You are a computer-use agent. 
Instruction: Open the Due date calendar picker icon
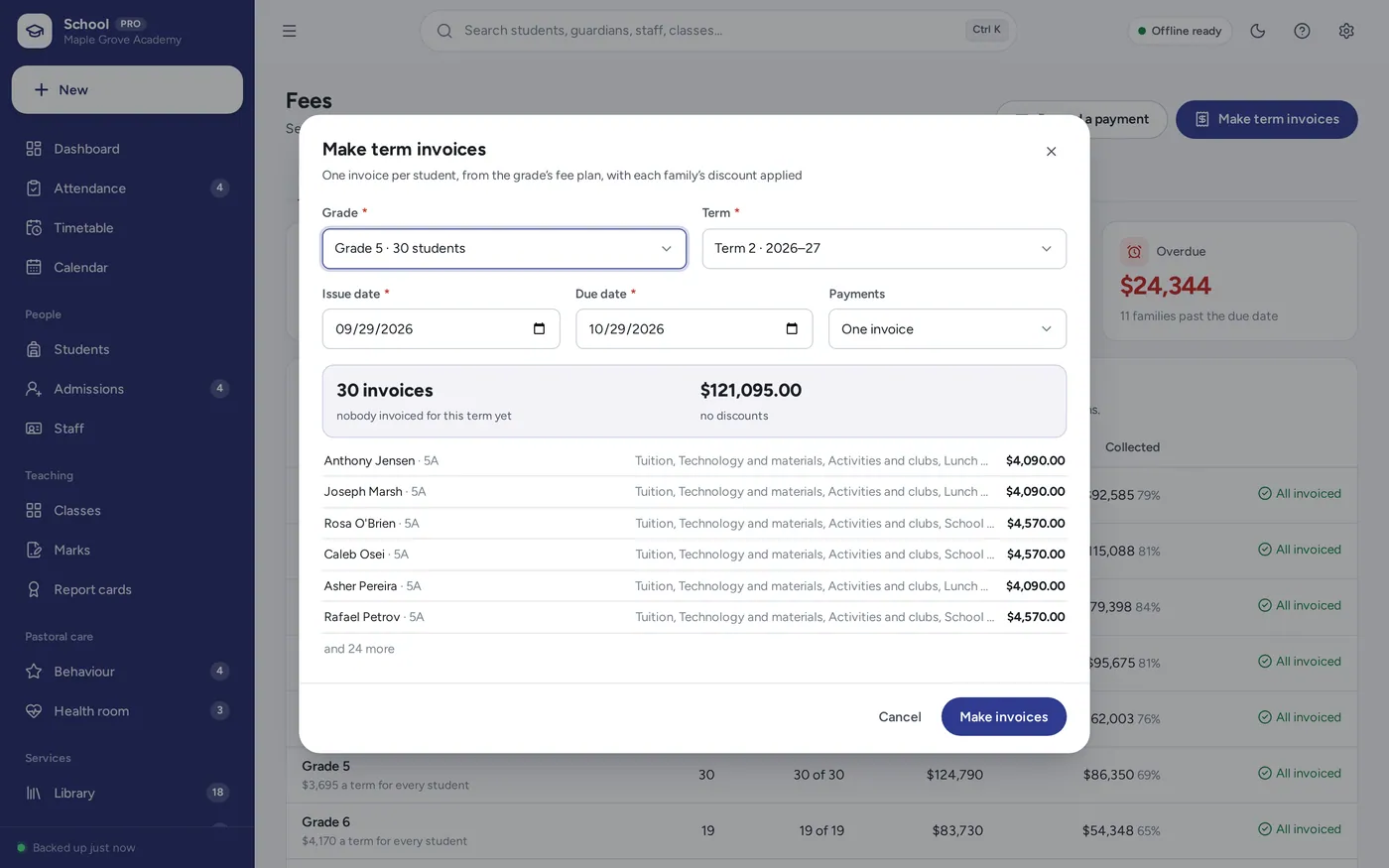[792, 329]
